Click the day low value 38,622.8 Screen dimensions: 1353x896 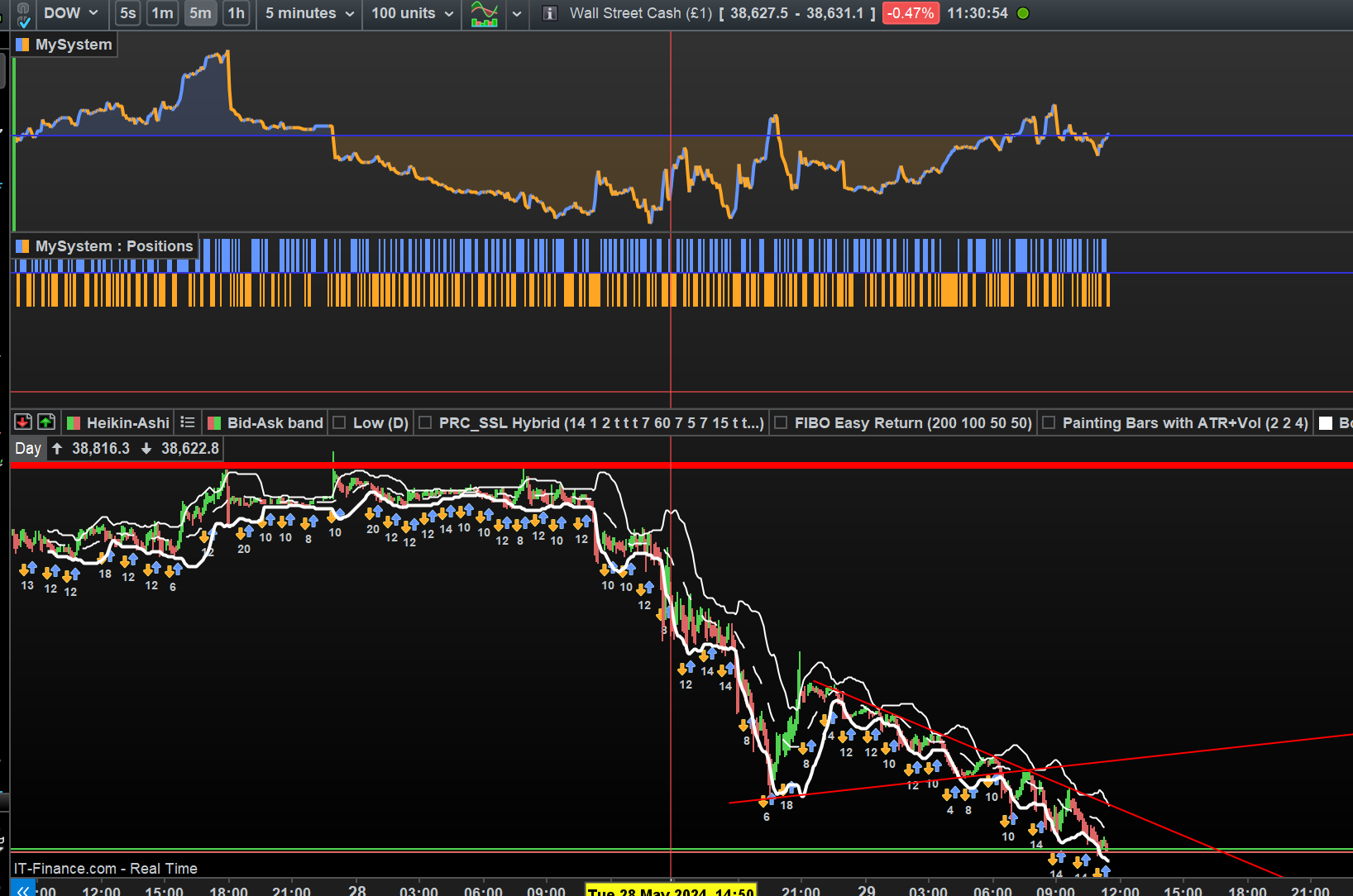pyautogui.click(x=190, y=449)
